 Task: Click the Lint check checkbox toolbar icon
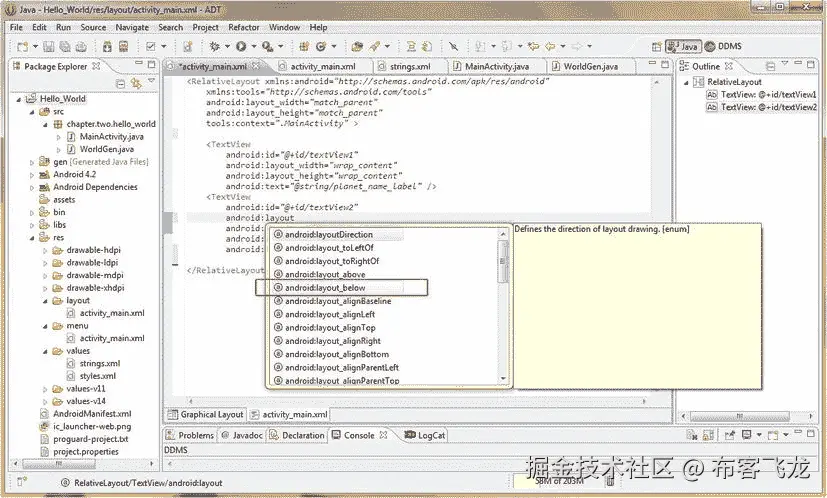point(150,46)
